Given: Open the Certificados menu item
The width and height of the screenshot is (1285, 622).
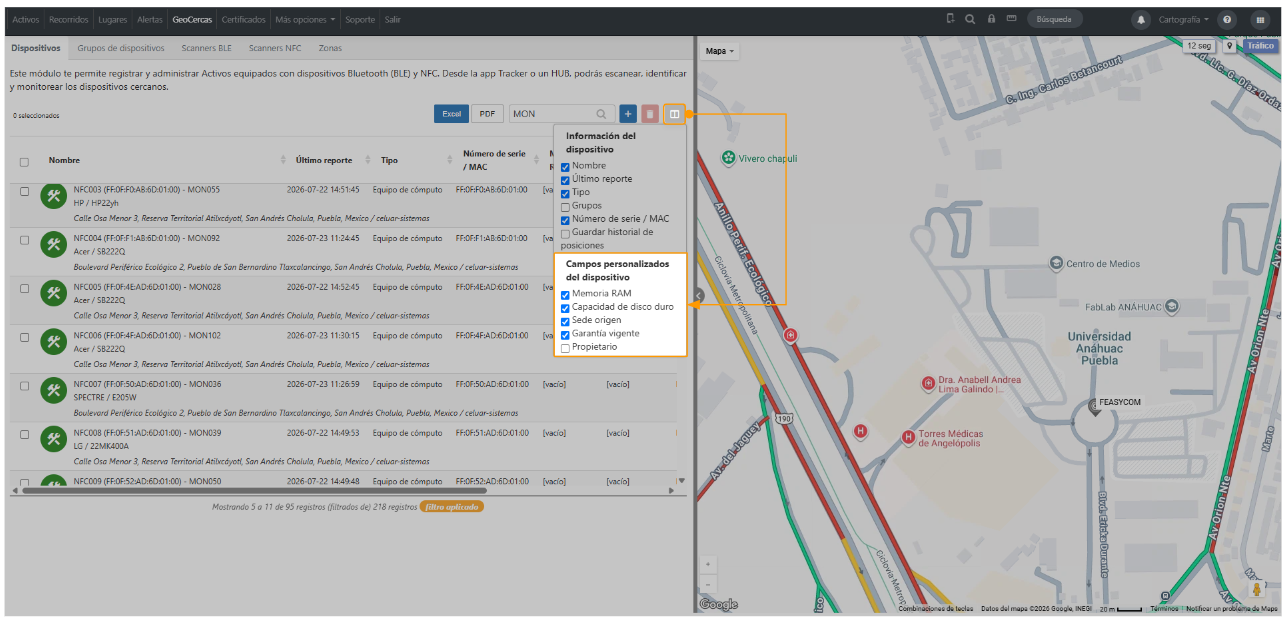Looking at the screenshot, I should pyautogui.click(x=243, y=19).
